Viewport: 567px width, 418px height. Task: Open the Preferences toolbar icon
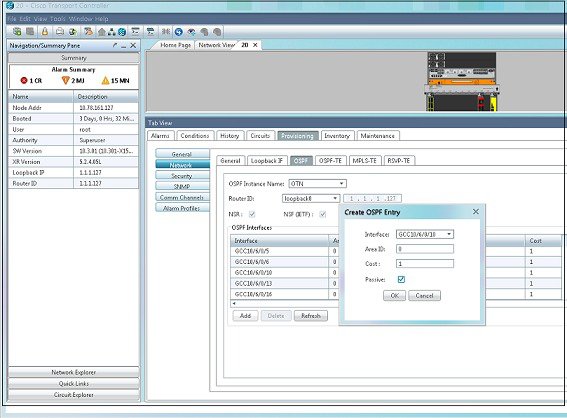click(x=88, y=32)
